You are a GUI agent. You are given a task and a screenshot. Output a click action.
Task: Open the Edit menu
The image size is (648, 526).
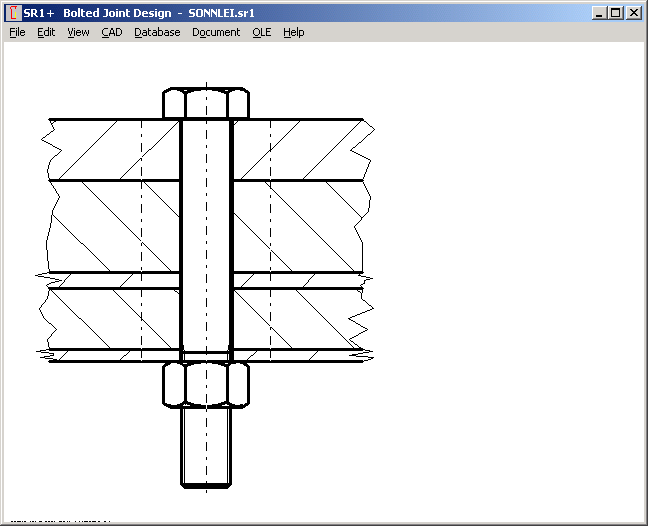(x=46, y=32)
